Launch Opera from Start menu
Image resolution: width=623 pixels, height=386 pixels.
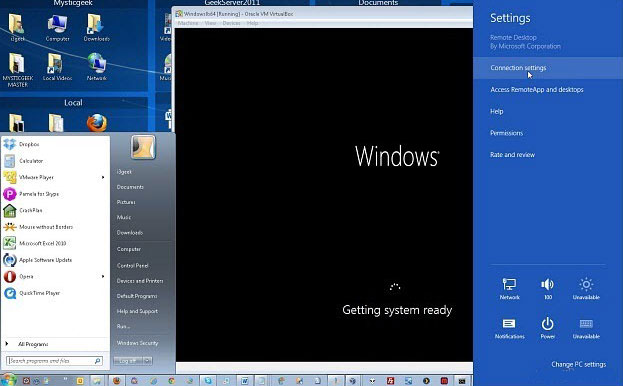pos(55,276)
